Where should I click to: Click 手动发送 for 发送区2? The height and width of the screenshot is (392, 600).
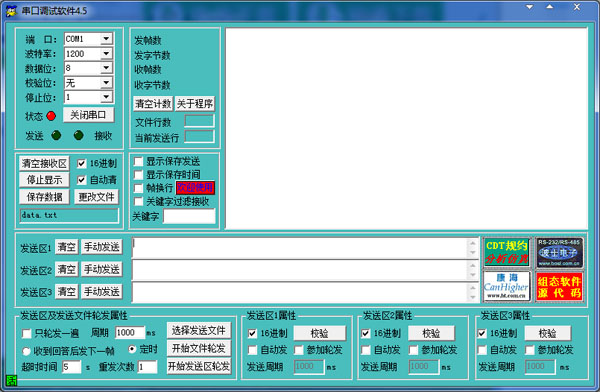click(x=102, y=270)
